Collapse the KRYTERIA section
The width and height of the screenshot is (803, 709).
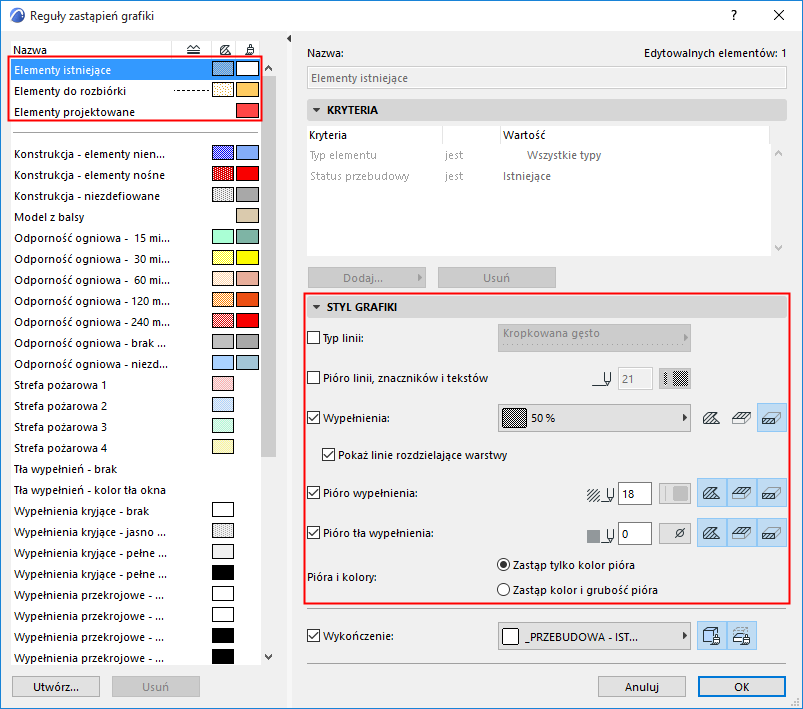point(316,110)
